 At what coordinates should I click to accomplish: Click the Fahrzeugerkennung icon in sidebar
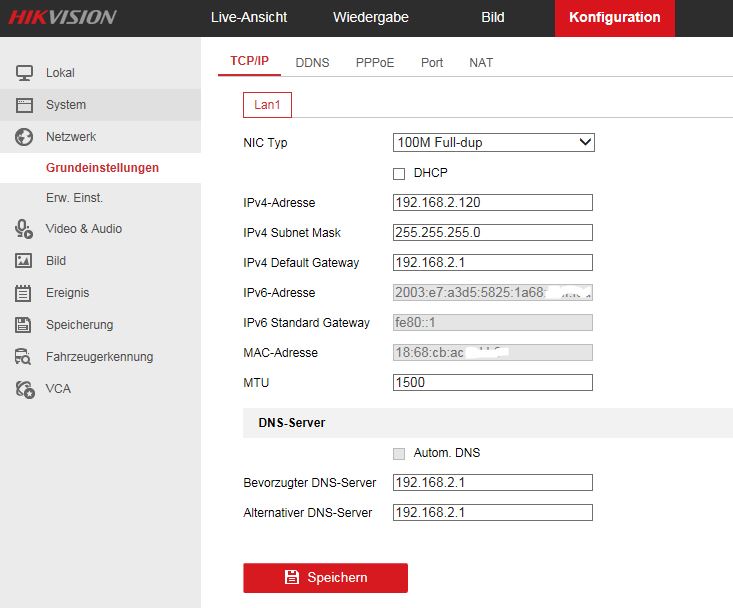[x=25, y=356]
